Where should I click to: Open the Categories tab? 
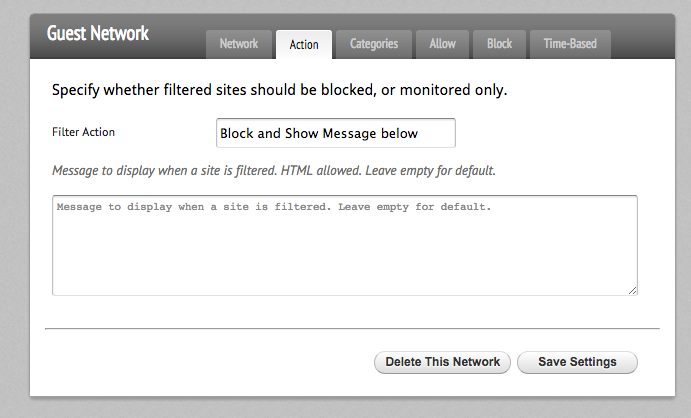[x=374, y=44]
